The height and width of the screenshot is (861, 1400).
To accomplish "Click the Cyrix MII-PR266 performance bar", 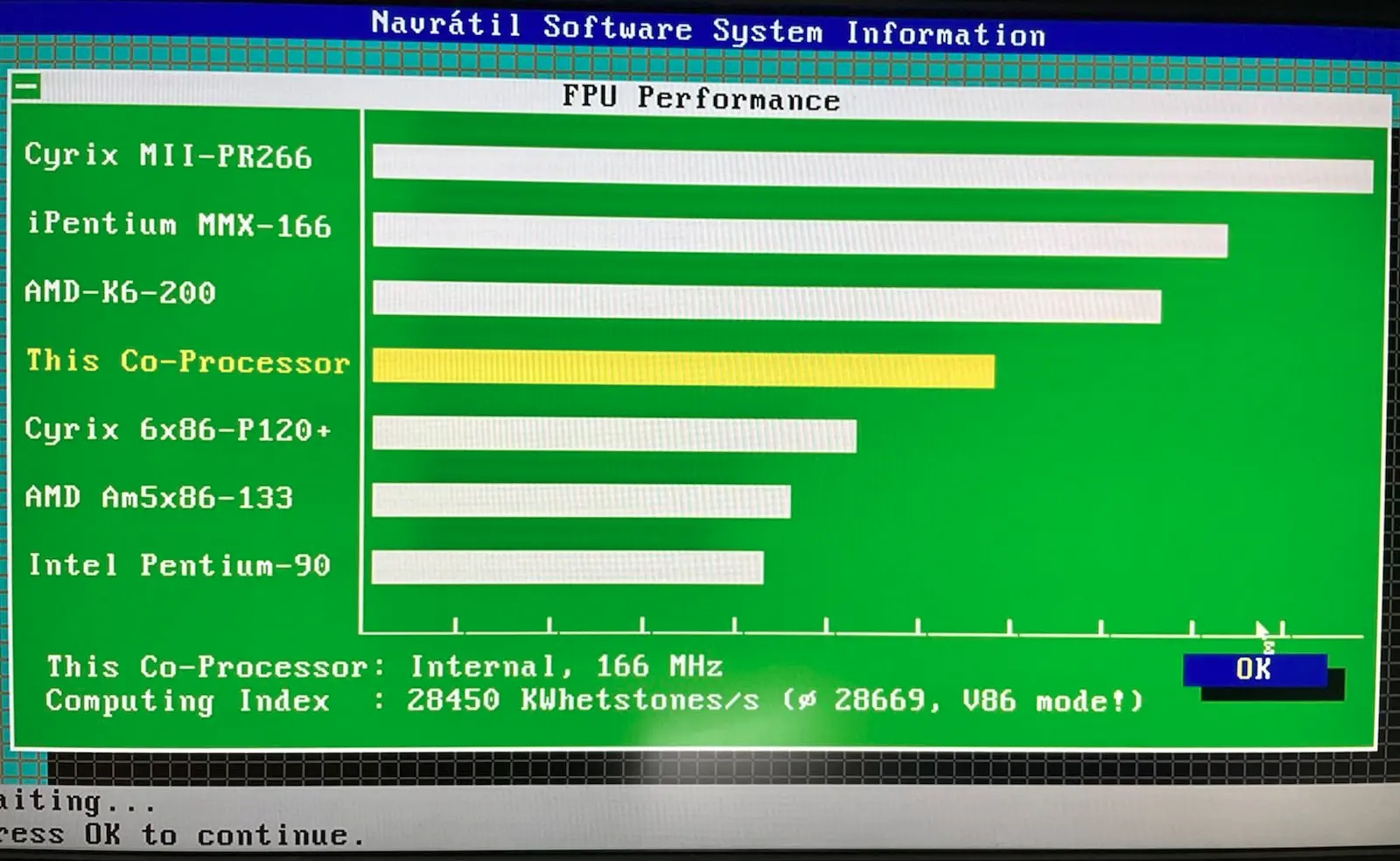I will click(872, 169).
